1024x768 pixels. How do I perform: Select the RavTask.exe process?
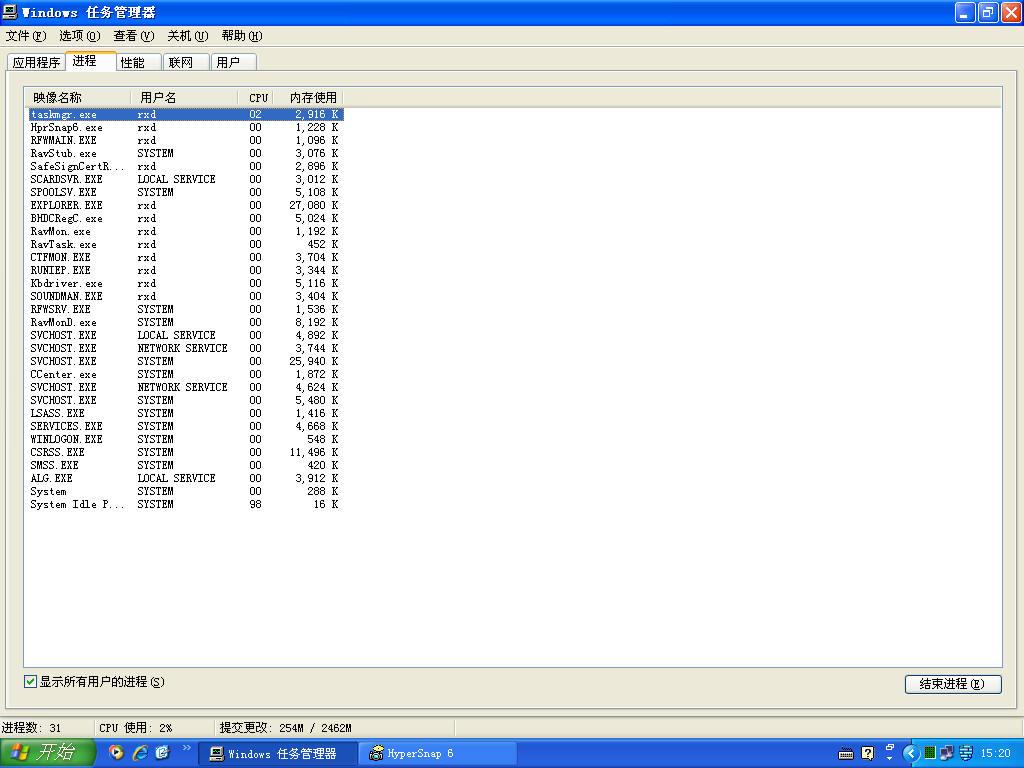coord(185,244)
